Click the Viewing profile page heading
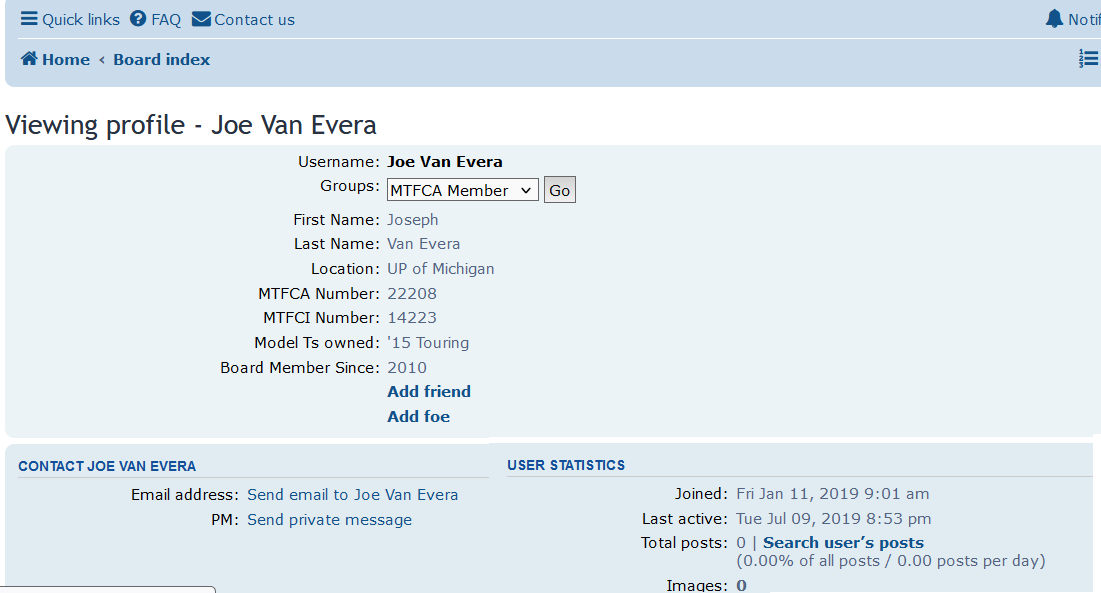This screenshot has height=593, width=1101. point(191,125)
